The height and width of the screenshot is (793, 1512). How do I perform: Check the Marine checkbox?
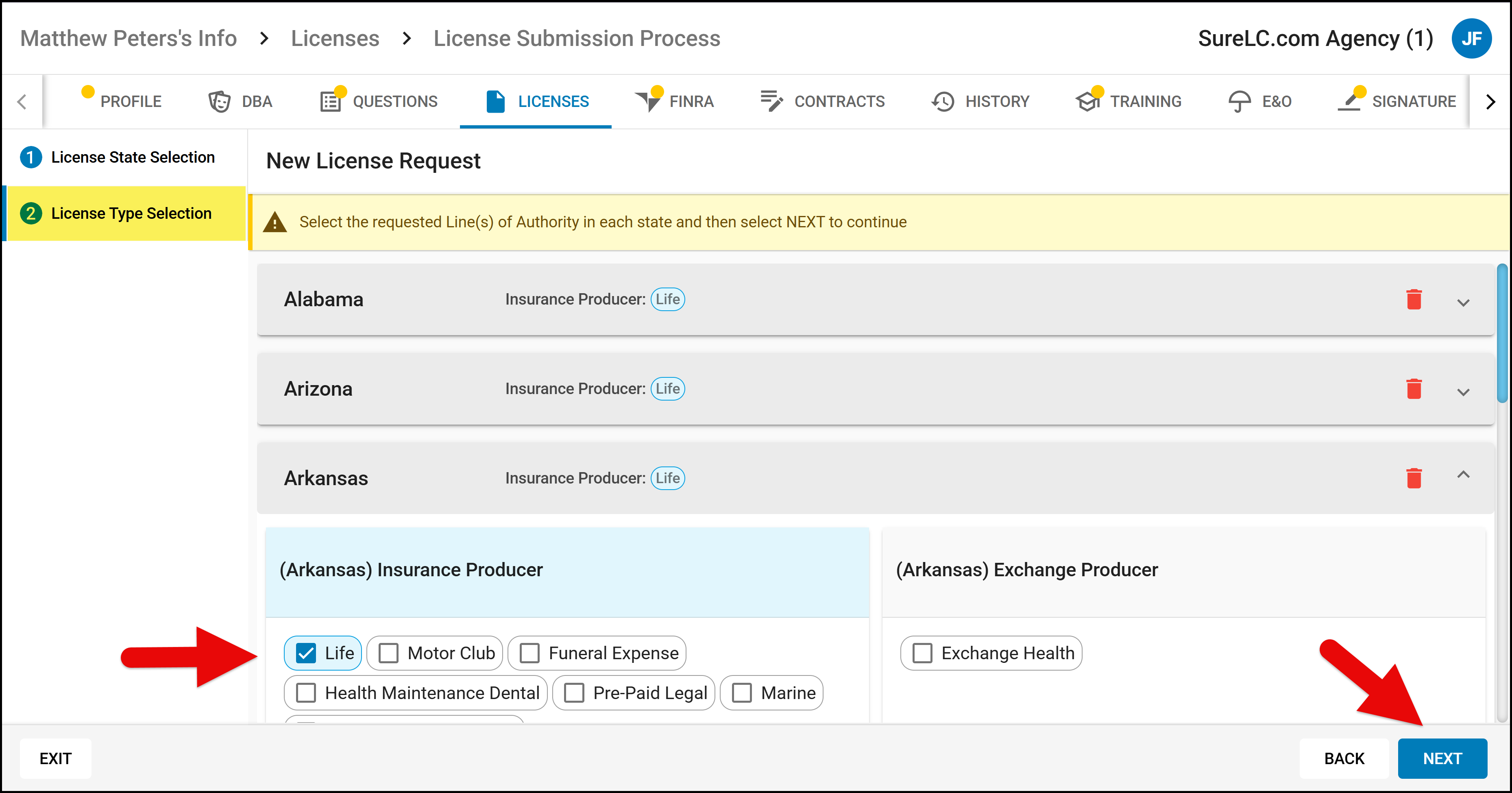click(742, 693)
